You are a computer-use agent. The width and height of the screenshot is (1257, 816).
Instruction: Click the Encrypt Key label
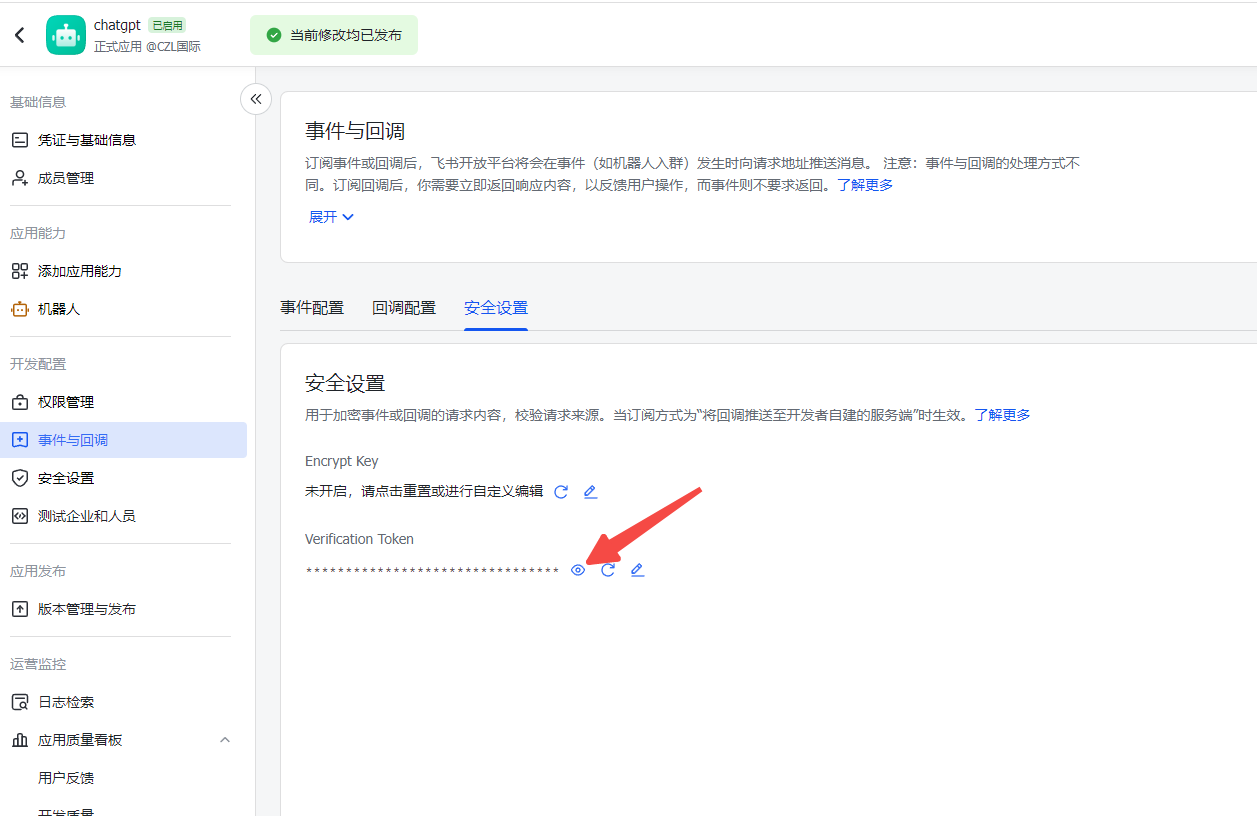pyautogui.click(x=342, y=461)
